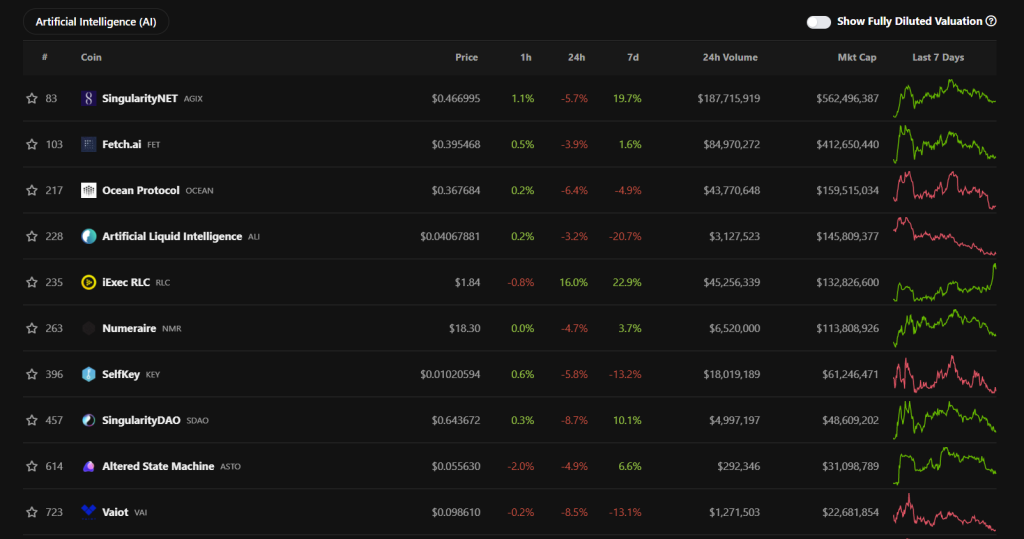The height and width of the screenshot is (539, 1024).
Task: Sort by Mkt Cap column
Action: tap(857, 57)
